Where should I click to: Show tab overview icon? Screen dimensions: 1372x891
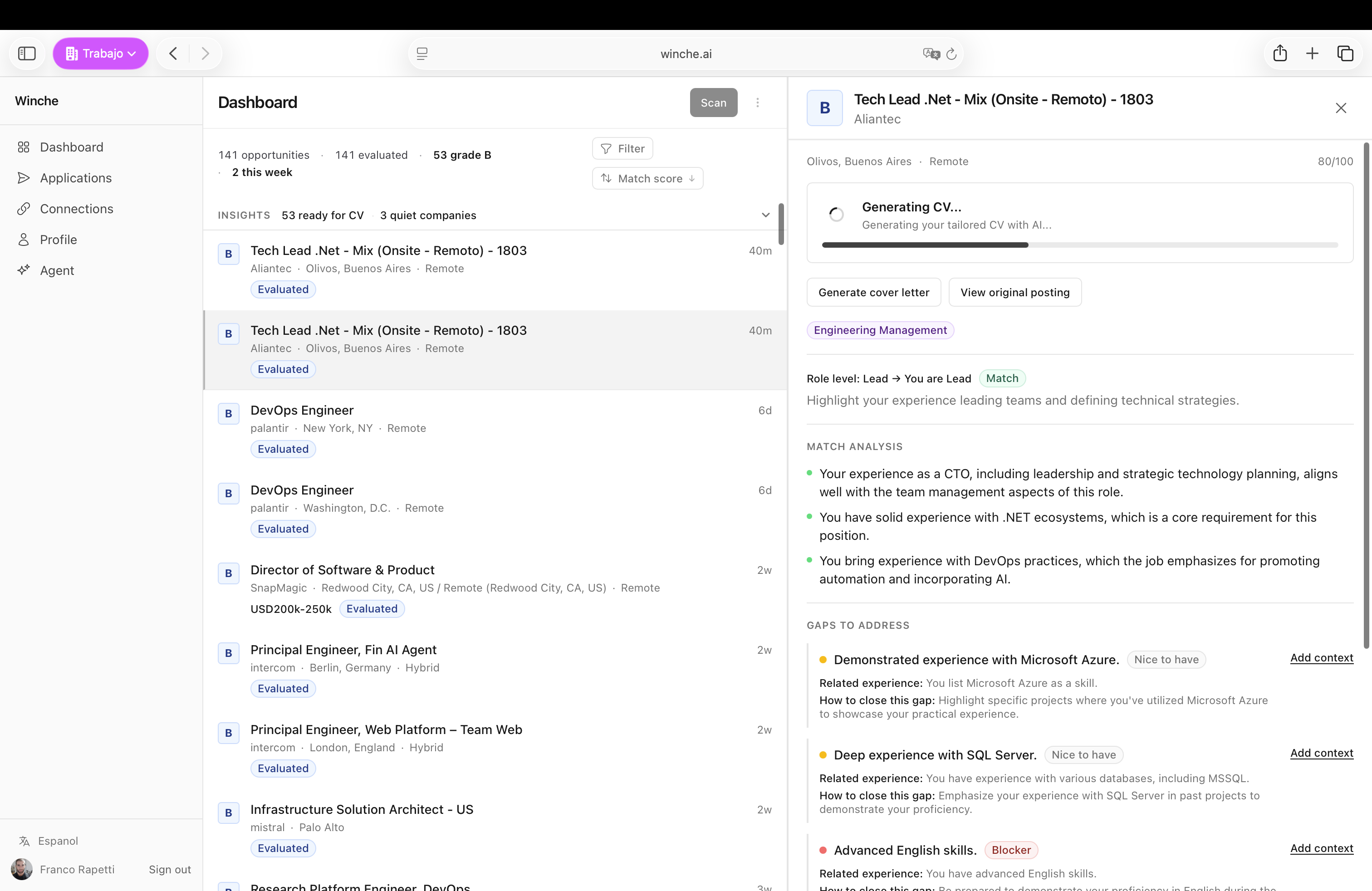1345,54
